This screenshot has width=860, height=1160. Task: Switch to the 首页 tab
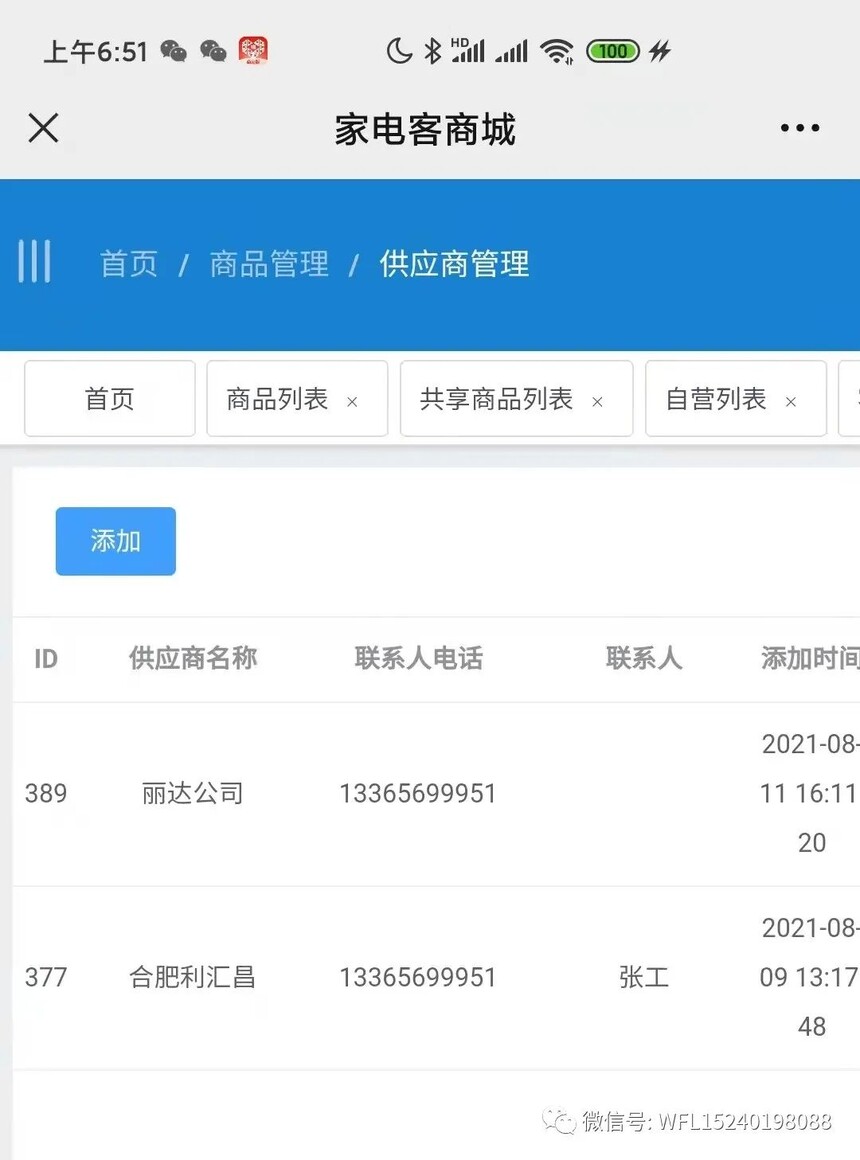pos(110,399)
